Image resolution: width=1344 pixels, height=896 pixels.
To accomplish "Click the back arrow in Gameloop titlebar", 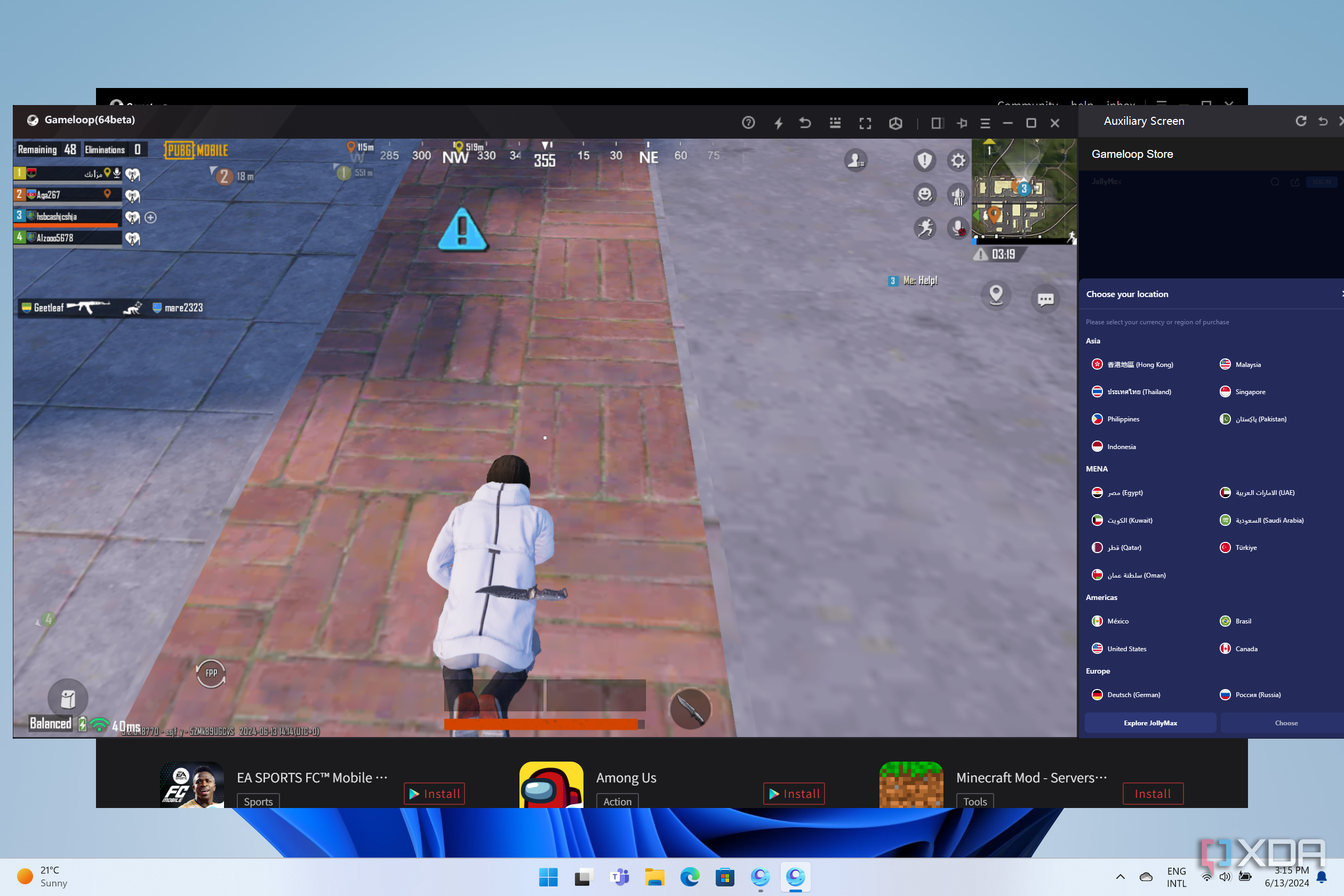I will [805, 123].
